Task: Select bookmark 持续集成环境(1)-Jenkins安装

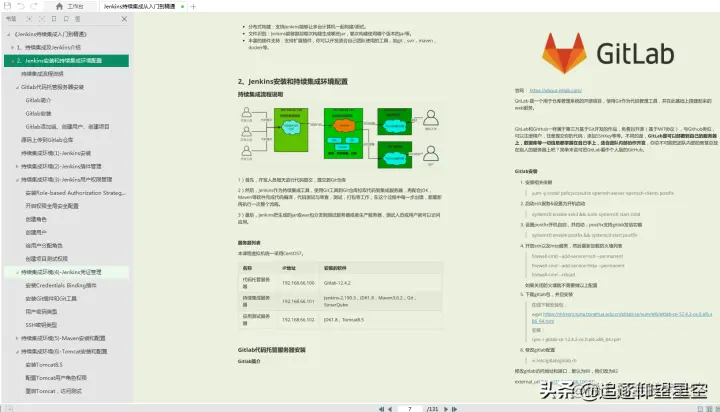Action: tap(56, 153)
